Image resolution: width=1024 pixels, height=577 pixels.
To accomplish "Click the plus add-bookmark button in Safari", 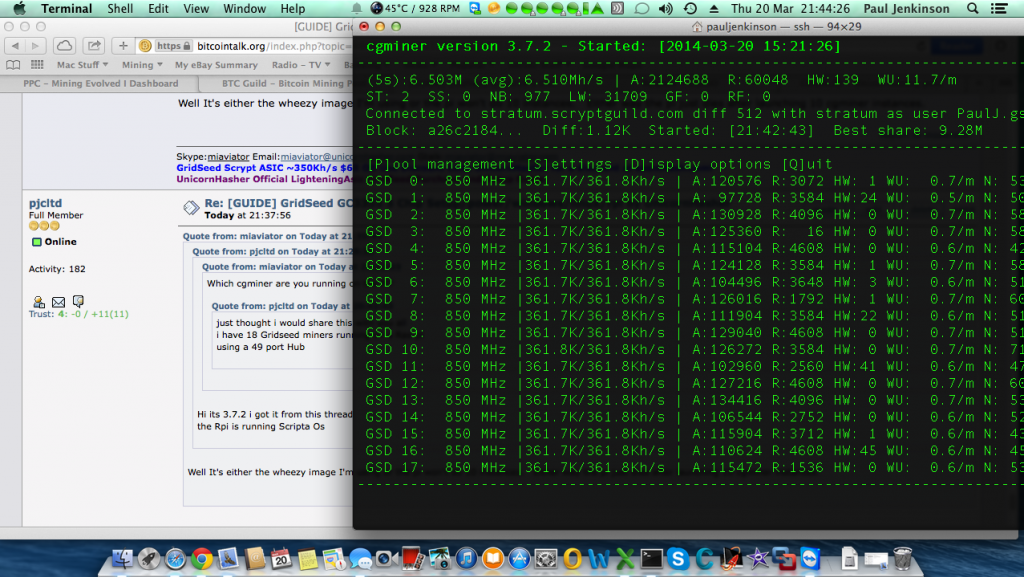I will click(123, 46).
